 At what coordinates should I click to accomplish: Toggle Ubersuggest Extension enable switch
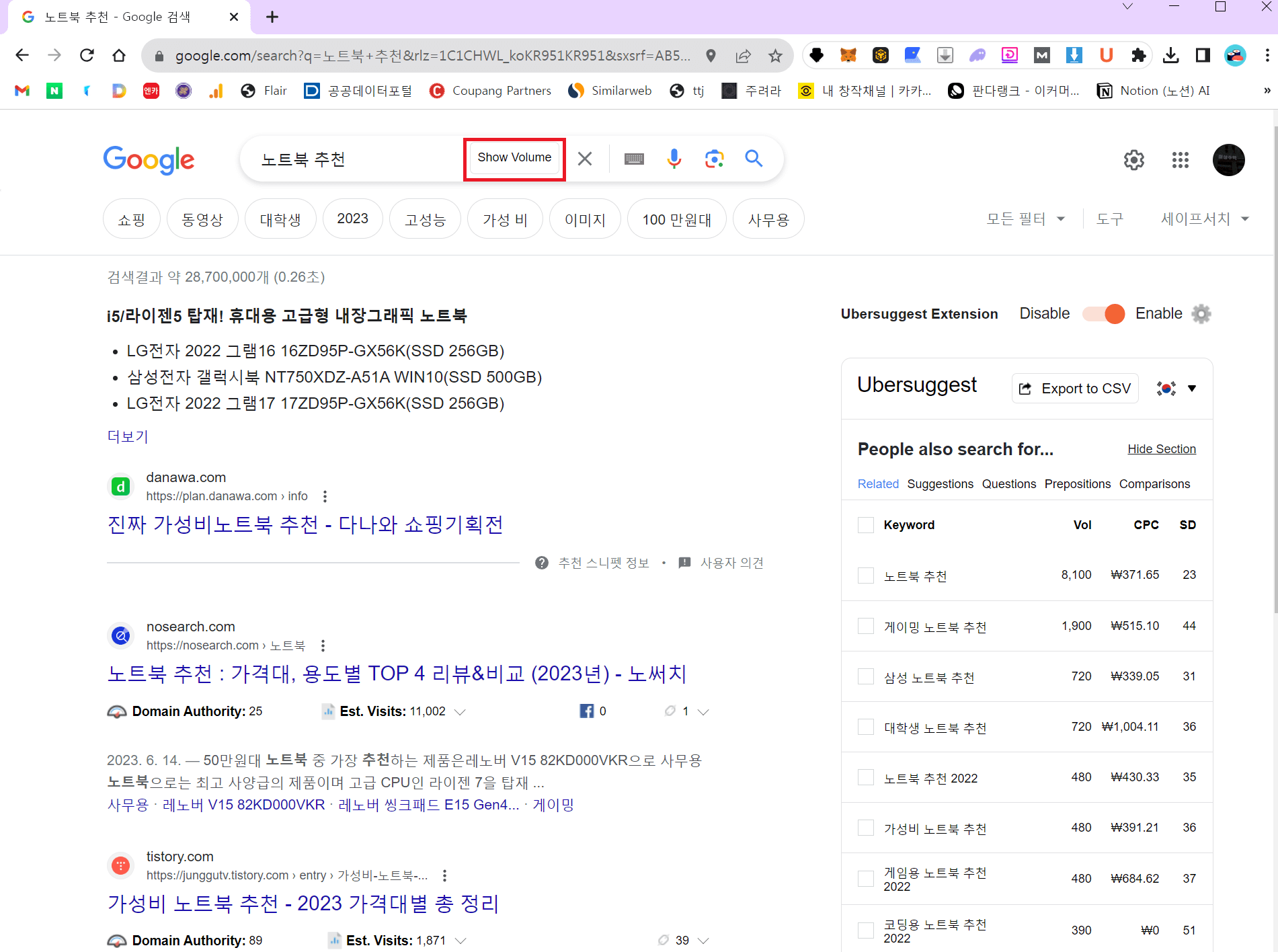[x=1103, y=314]
